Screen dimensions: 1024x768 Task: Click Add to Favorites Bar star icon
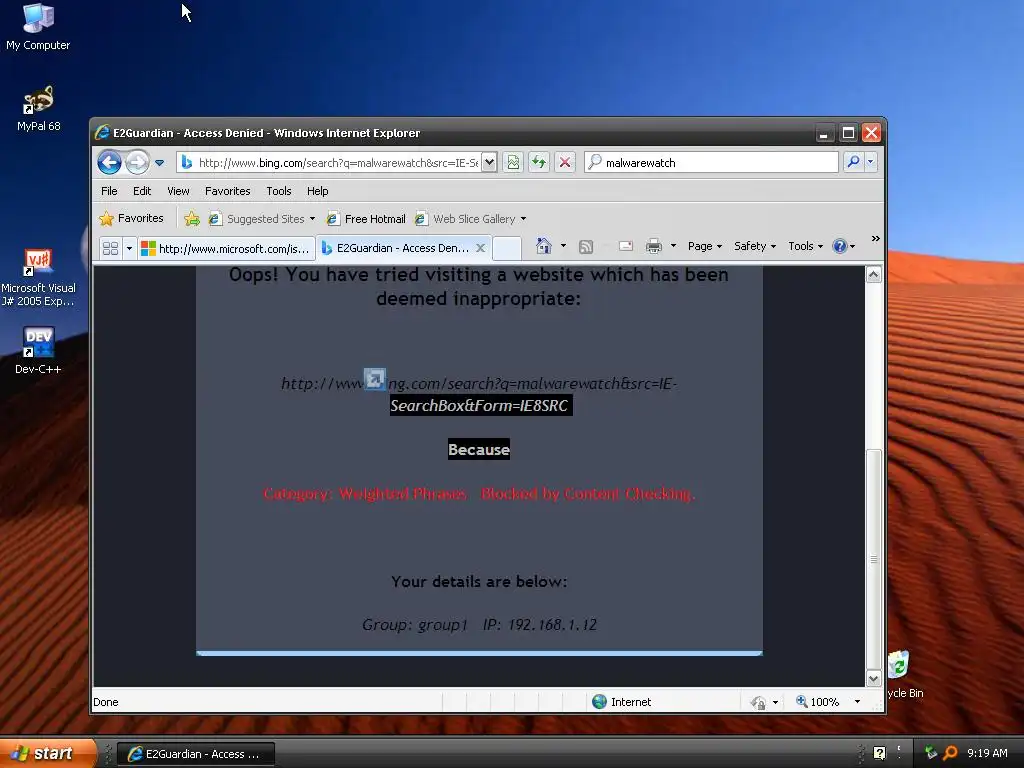click(192, 219)
